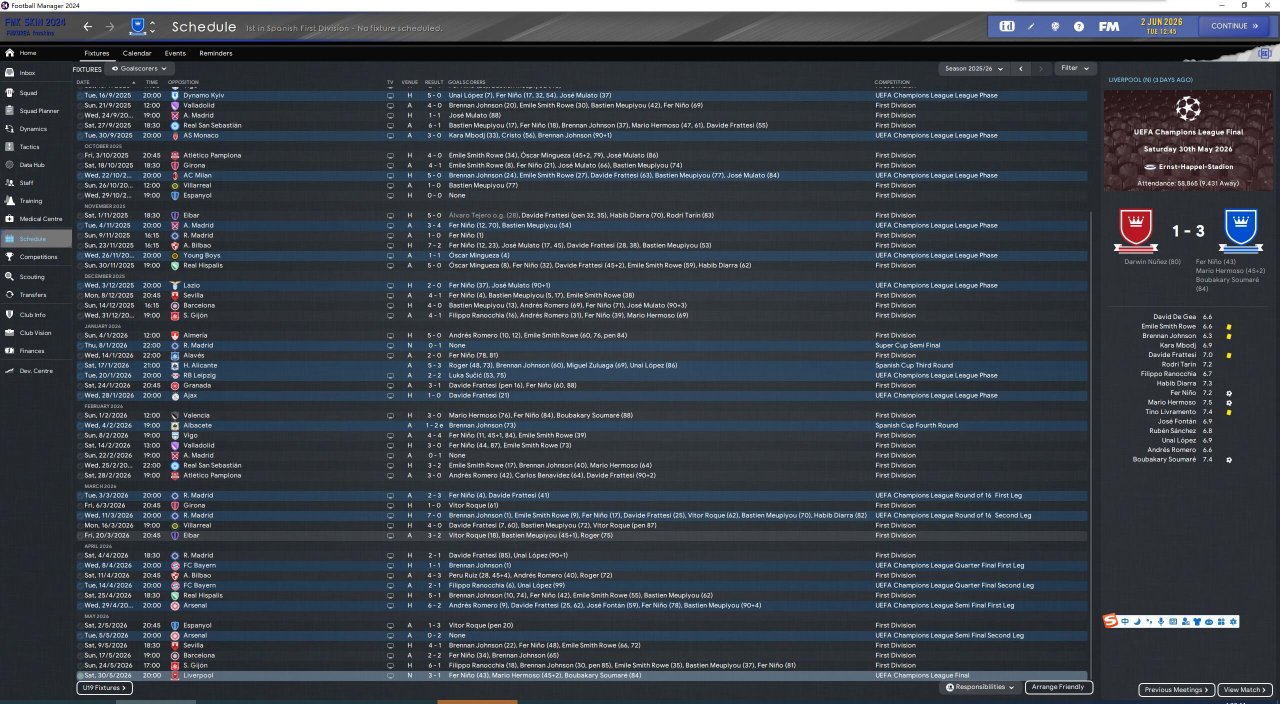Select the H. Alicante 17/1/2026 cup row
Image resolution: width=1280 pixels, height=704 pixels.
coord(581,365)
